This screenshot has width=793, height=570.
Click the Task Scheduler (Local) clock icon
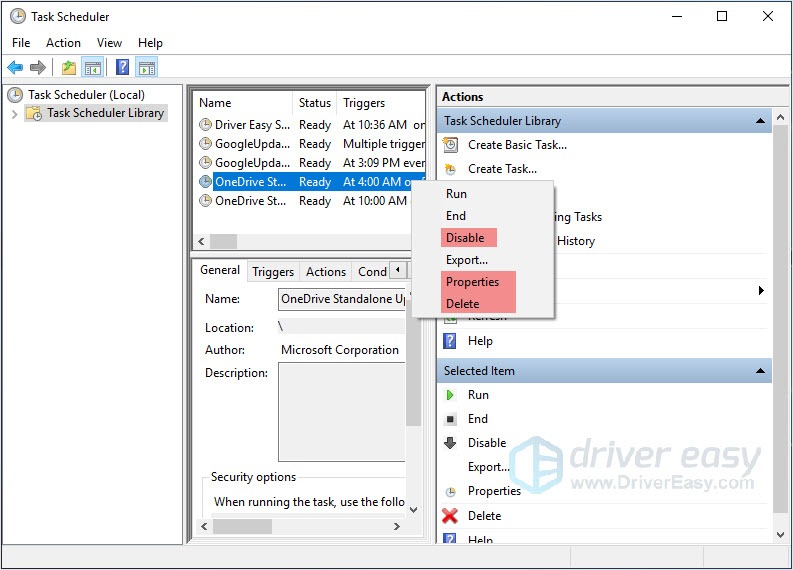[15, 95]
